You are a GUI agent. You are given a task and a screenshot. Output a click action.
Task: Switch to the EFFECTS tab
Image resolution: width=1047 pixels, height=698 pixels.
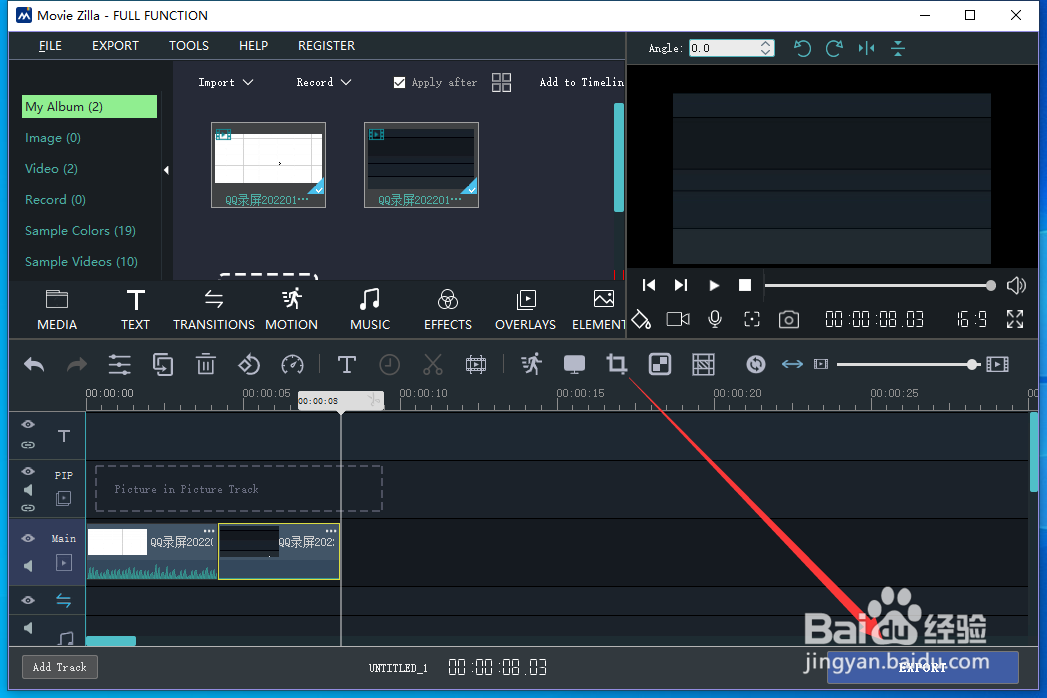[448, 311]
